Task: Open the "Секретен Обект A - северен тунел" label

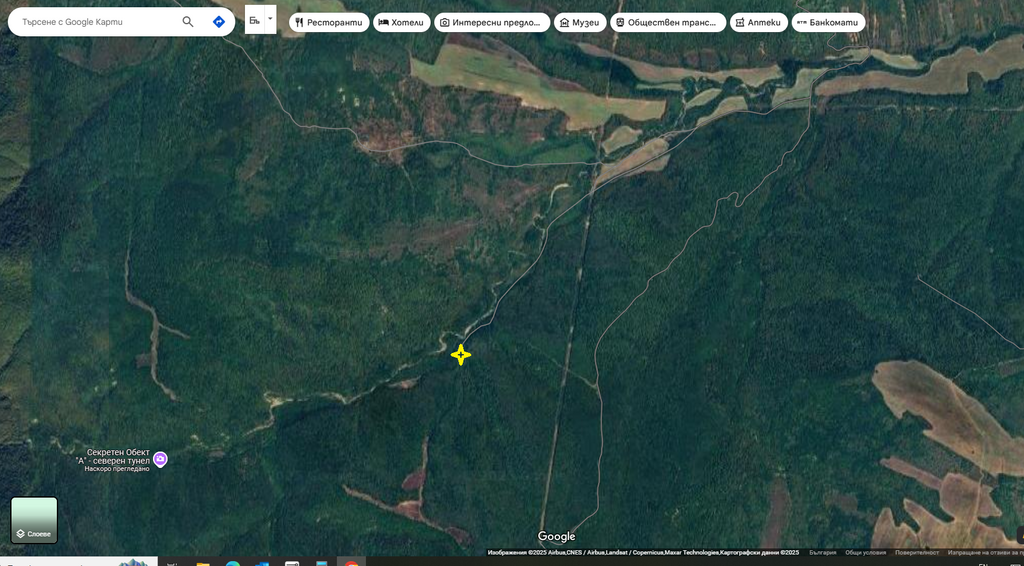Action: click(x=110, y=456)
